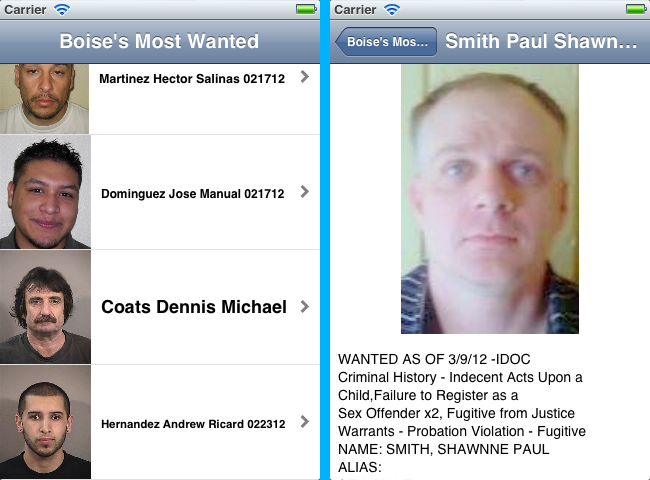
Task: Tap the large Smith Paul Shawn photo
Action: click(x=490, y=199)
